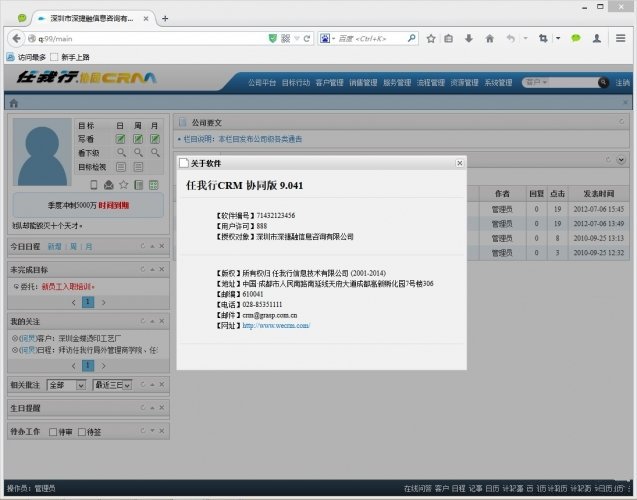Click the browser home icon in toolbar

[x=489, y=38]
